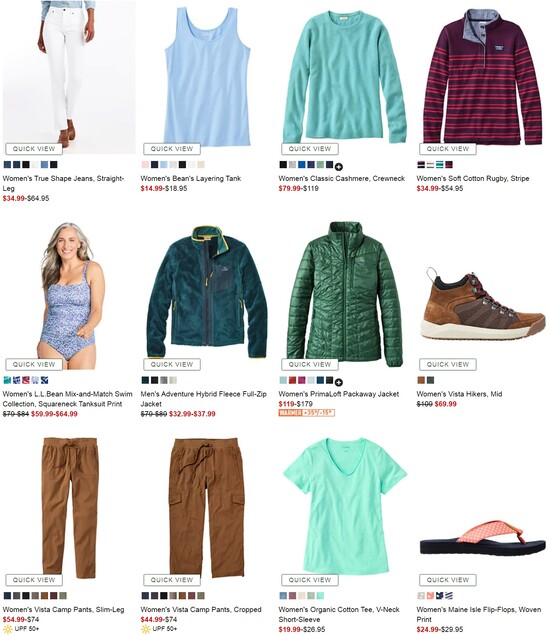
Task: Select the pink swatch for Bean's Layering Tank
Action: [145, 165]
